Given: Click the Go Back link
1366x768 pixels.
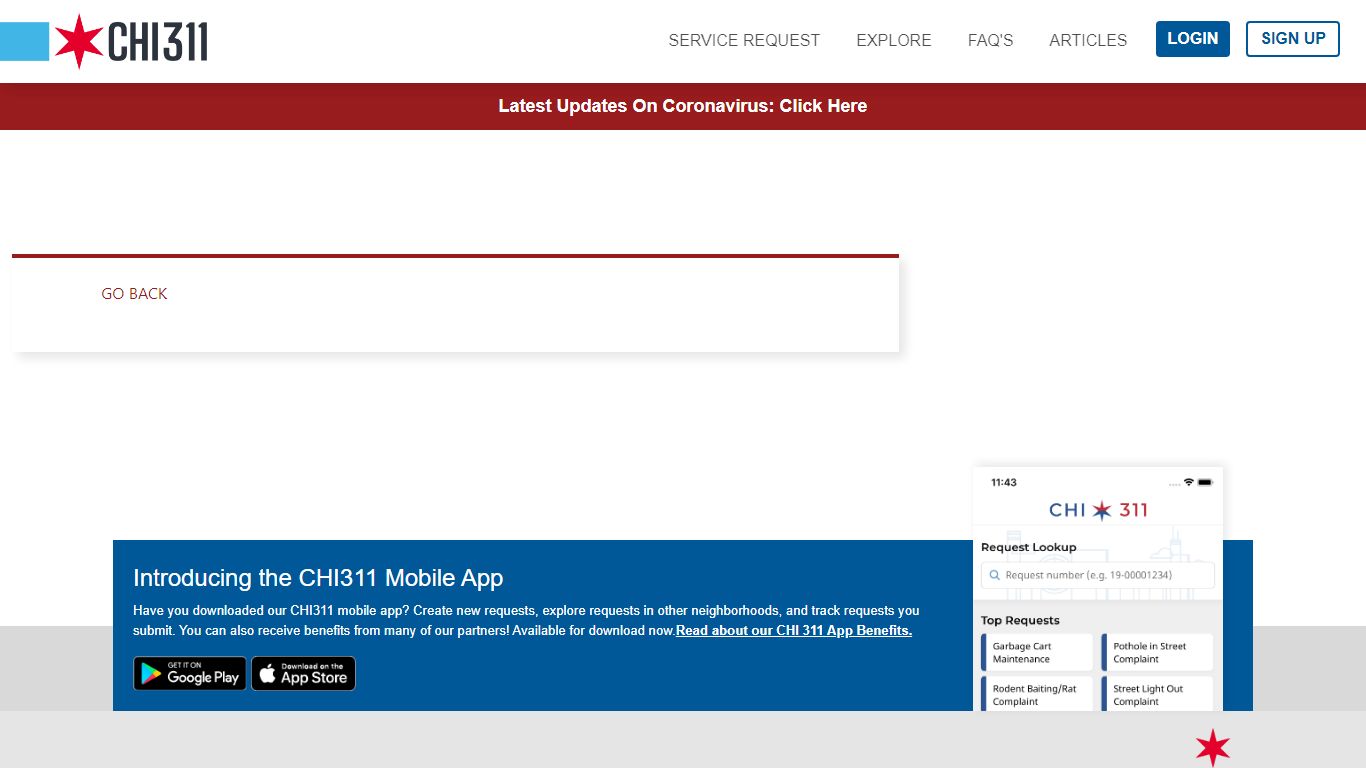Looking at the screenshot, I should pos(134,293).
